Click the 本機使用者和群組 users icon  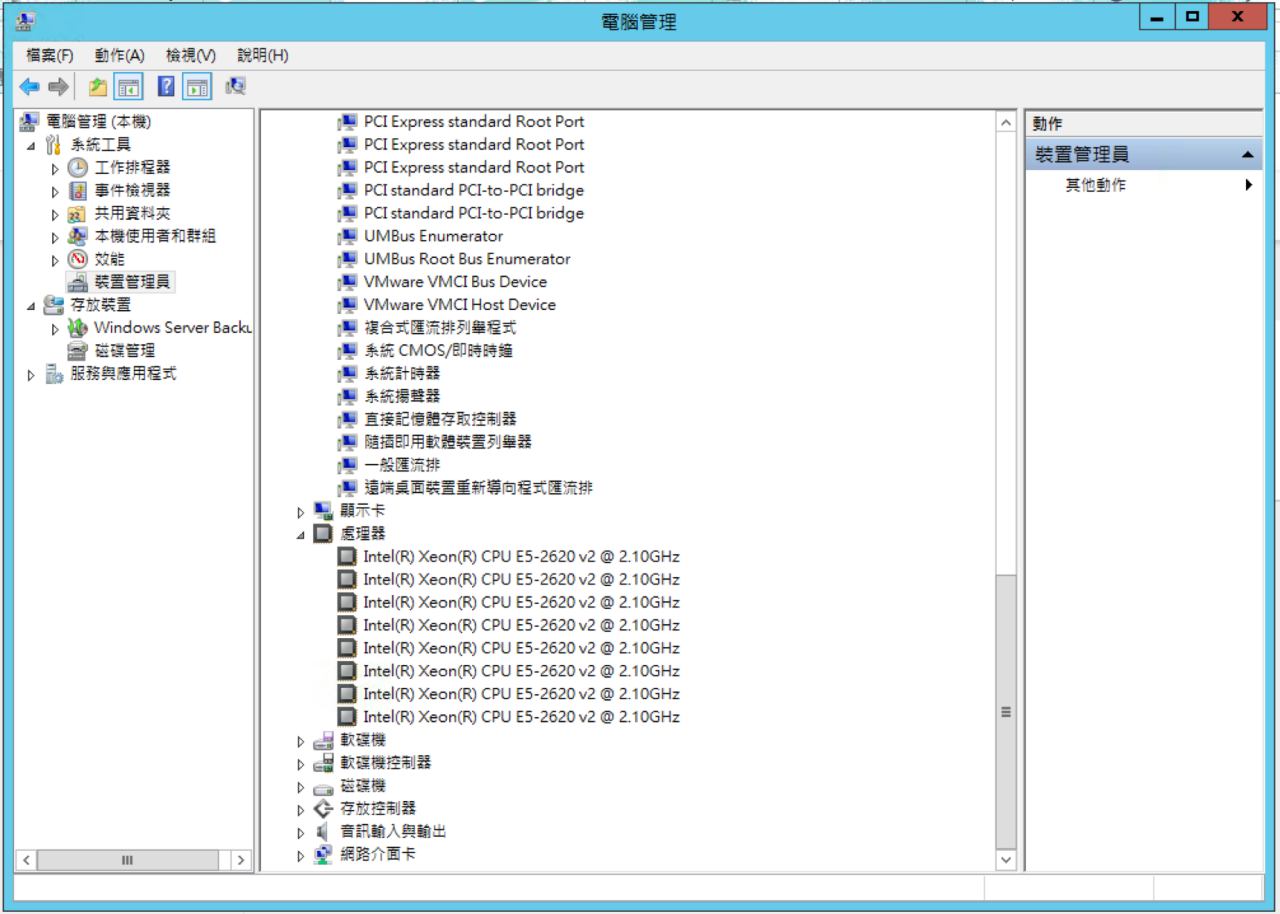78,236
